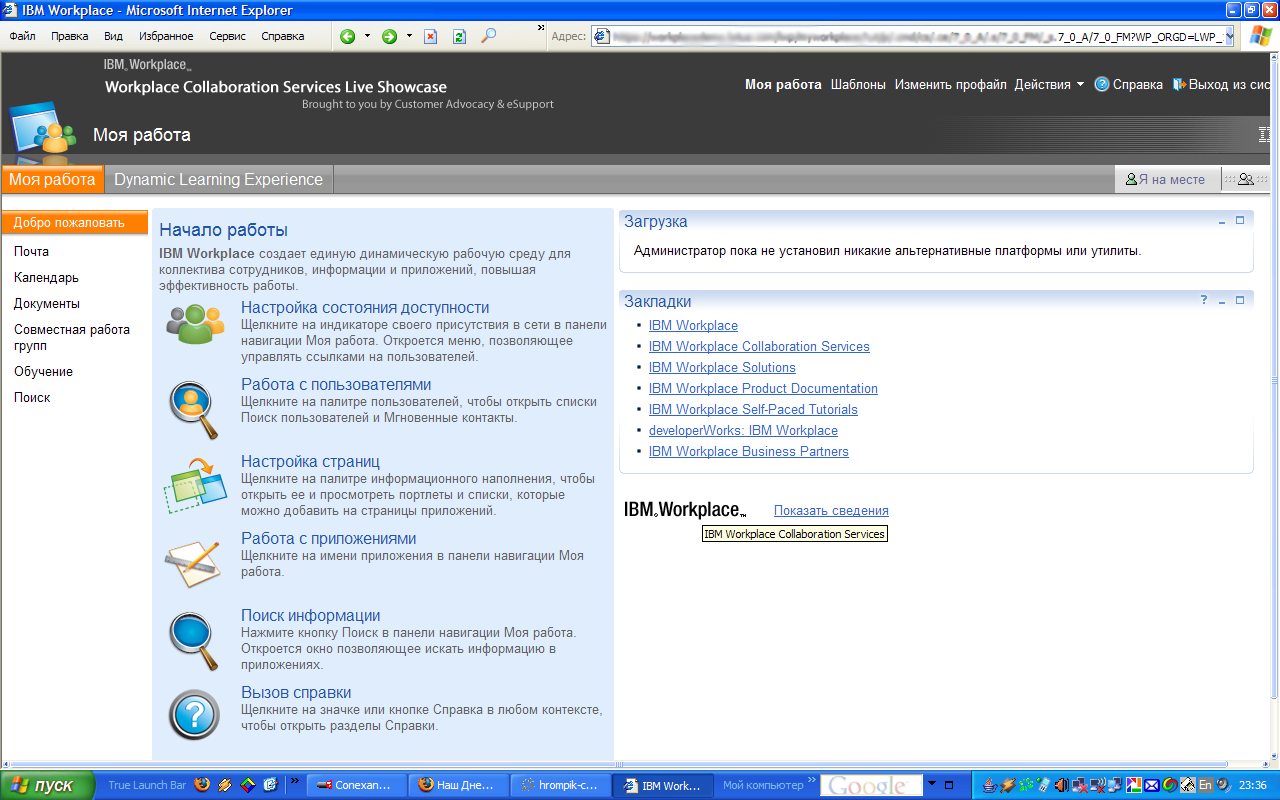Open the address bar dropdown arrow
The height and width of the screenshot is (800, 1280).
point(1229,36)
